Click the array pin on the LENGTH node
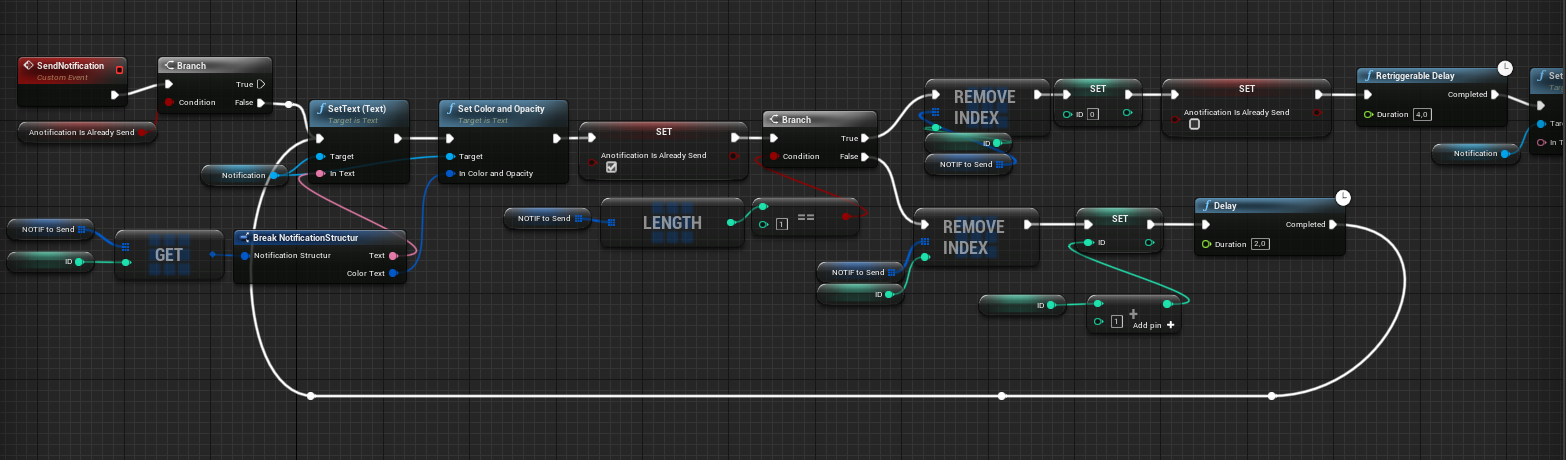Viewport: 1566px width, 460px height. [x=611, y=222]
